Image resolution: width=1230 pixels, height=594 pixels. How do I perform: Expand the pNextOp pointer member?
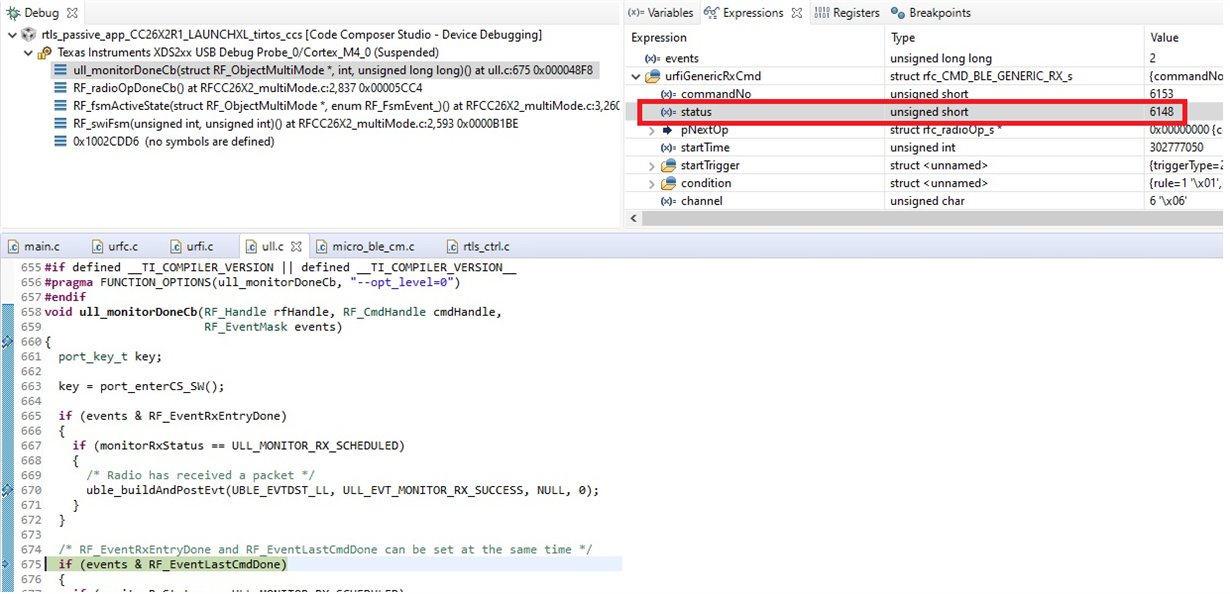pyautogui.click(x=652, y=130)
